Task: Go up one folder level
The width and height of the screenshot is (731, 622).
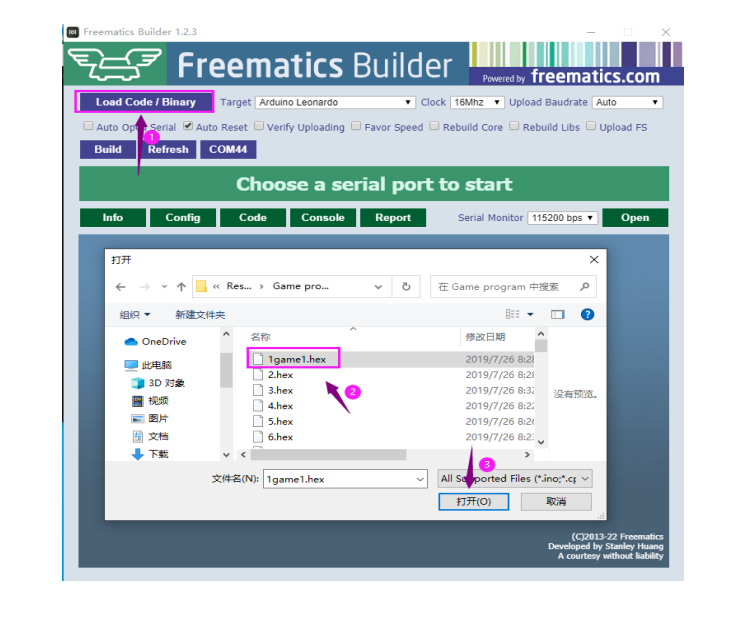Action: [x=181, y=287]
